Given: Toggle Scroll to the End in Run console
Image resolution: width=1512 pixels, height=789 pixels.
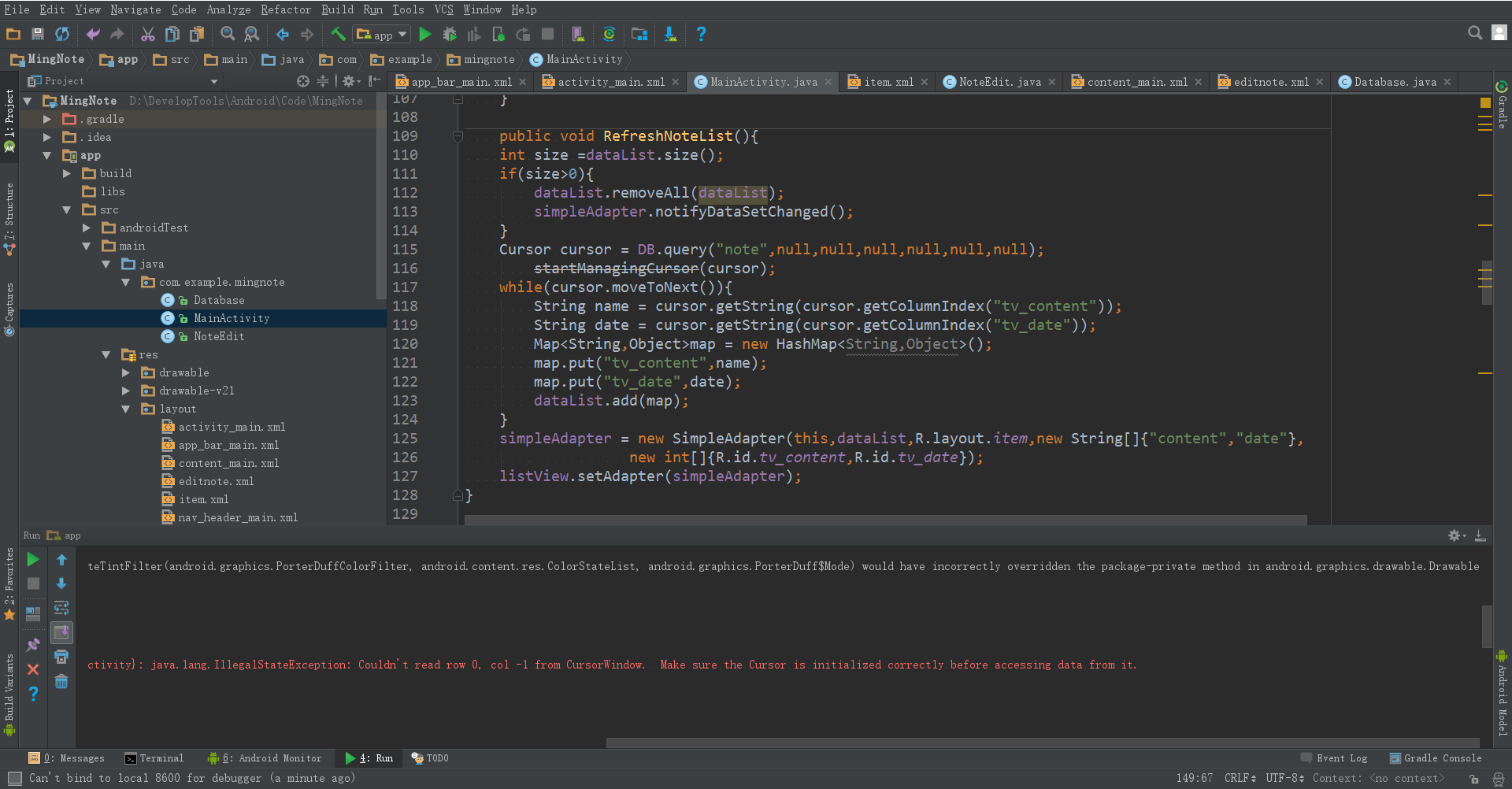Looking at the screenshot, I should tap(61, 632).
